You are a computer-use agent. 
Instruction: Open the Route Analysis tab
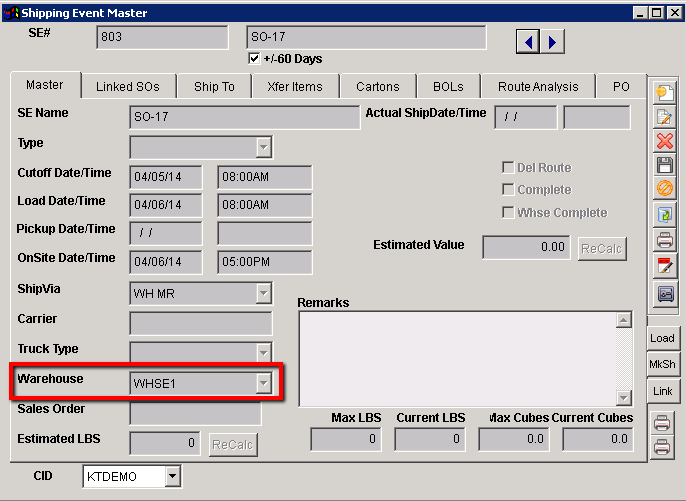[538, 87]
